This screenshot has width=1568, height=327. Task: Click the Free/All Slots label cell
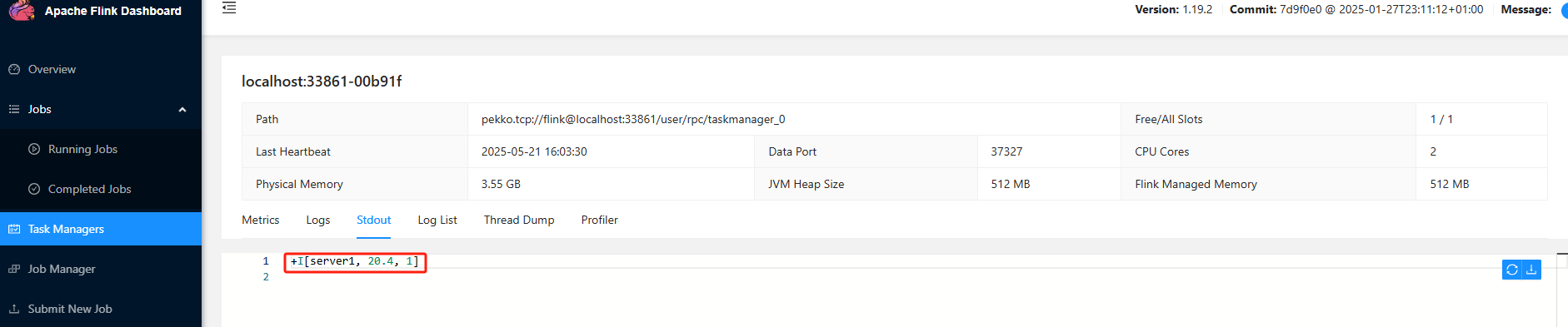(1268, 119)
